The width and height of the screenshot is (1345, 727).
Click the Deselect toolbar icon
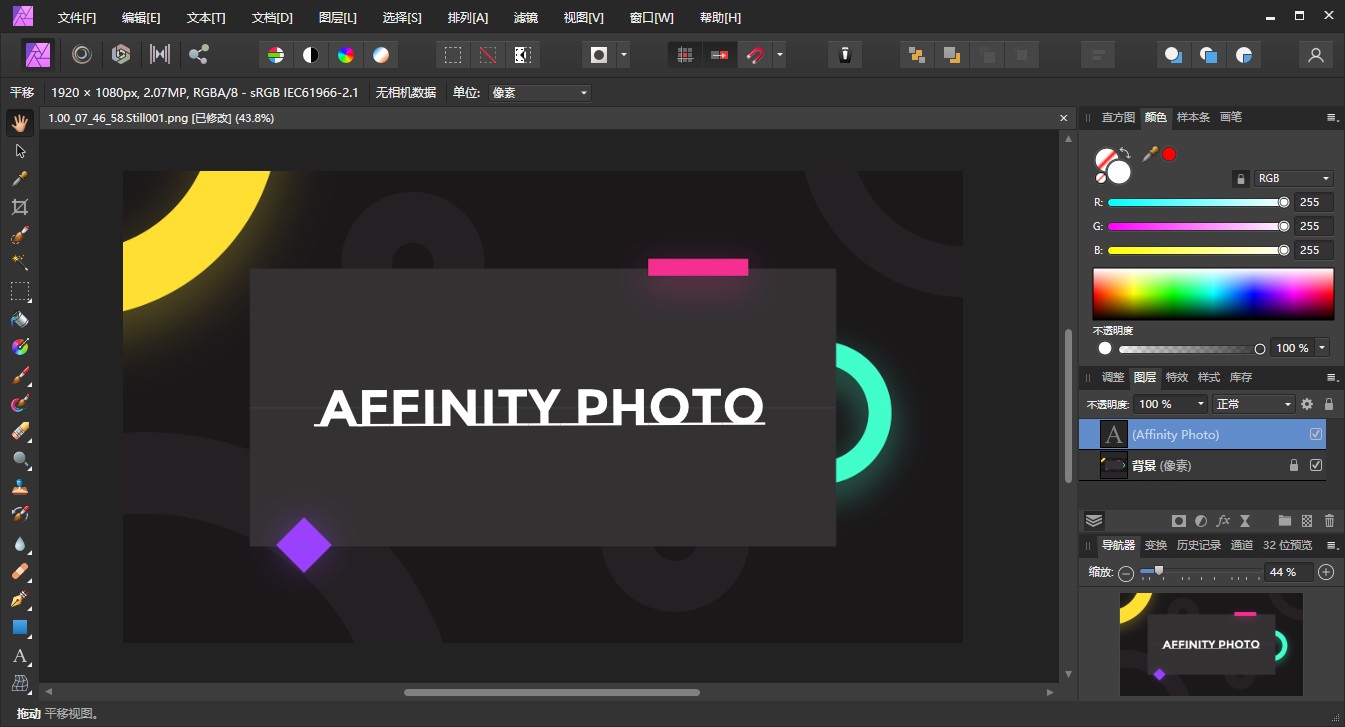[487, 55]
